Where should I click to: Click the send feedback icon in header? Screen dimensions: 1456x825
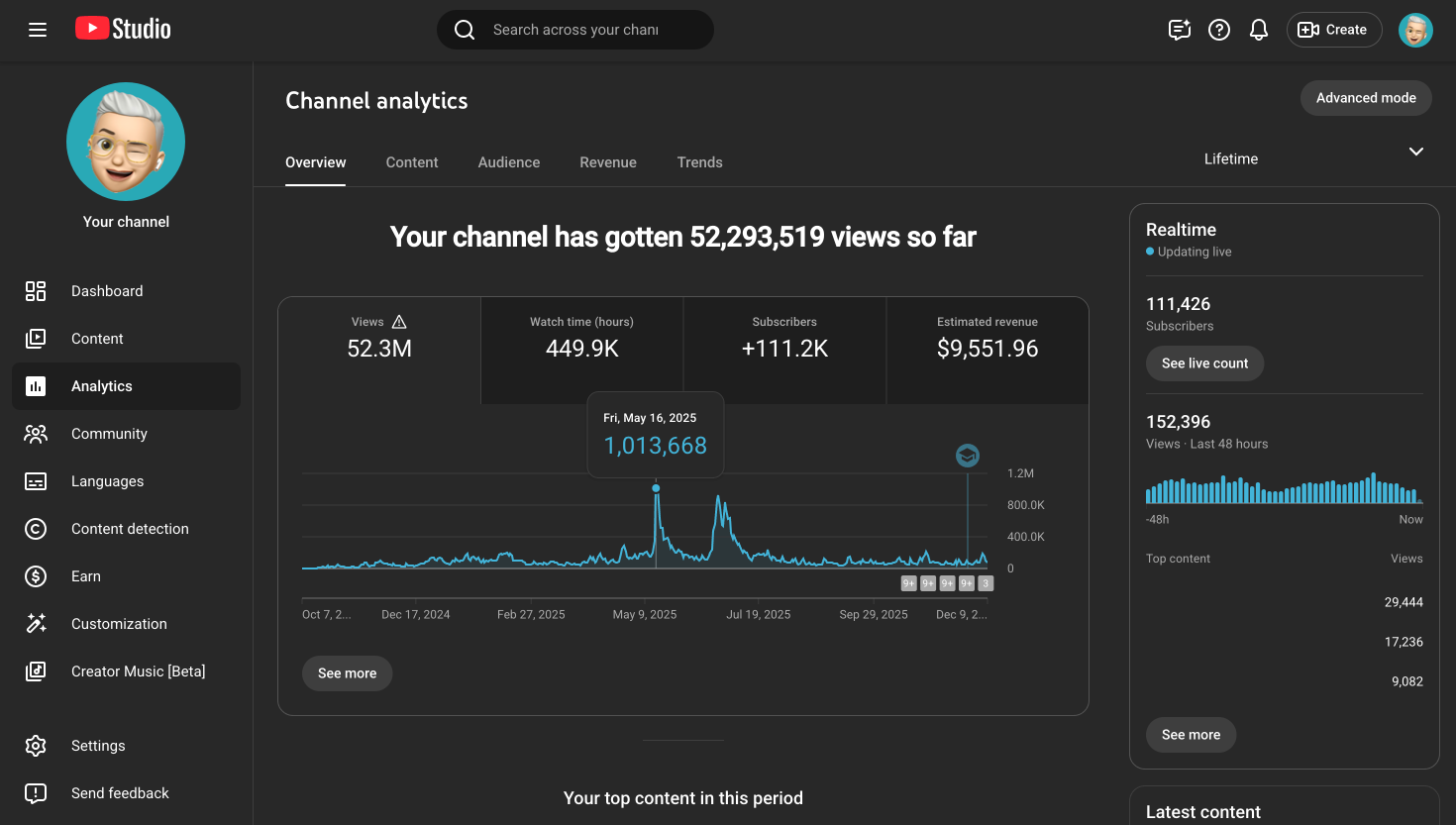coord(1179,30)
